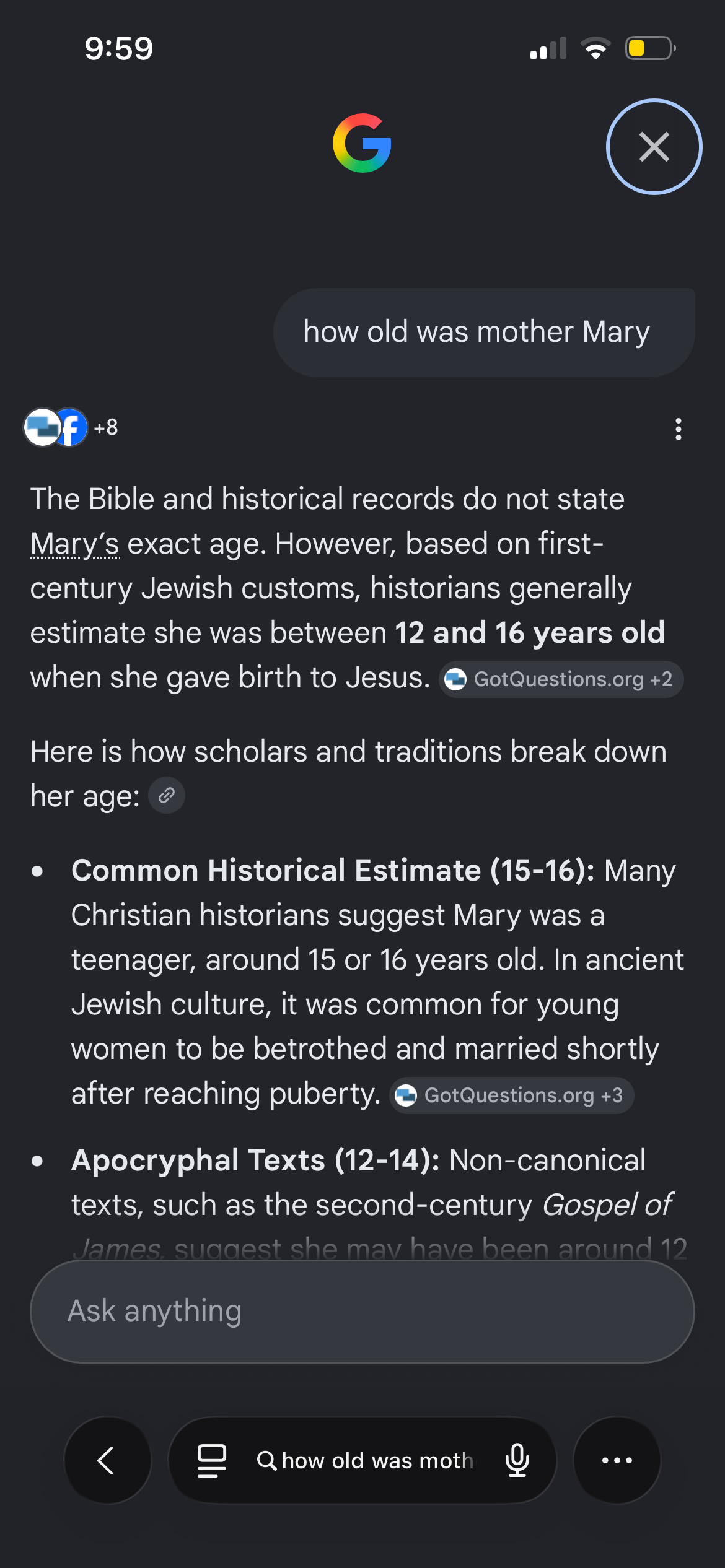
Task: Tap the 'Common Historical Estimate (15-16)' heading
Action: pos(333,870)
